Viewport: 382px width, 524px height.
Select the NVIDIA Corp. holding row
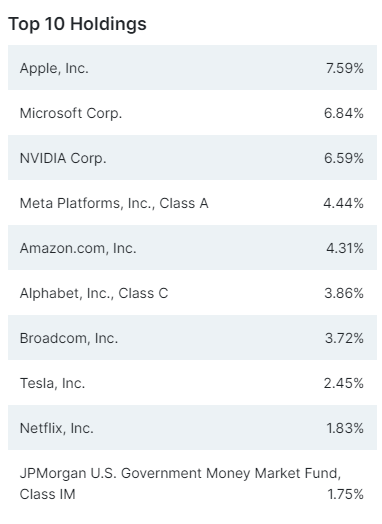click(x=193, y=157)
